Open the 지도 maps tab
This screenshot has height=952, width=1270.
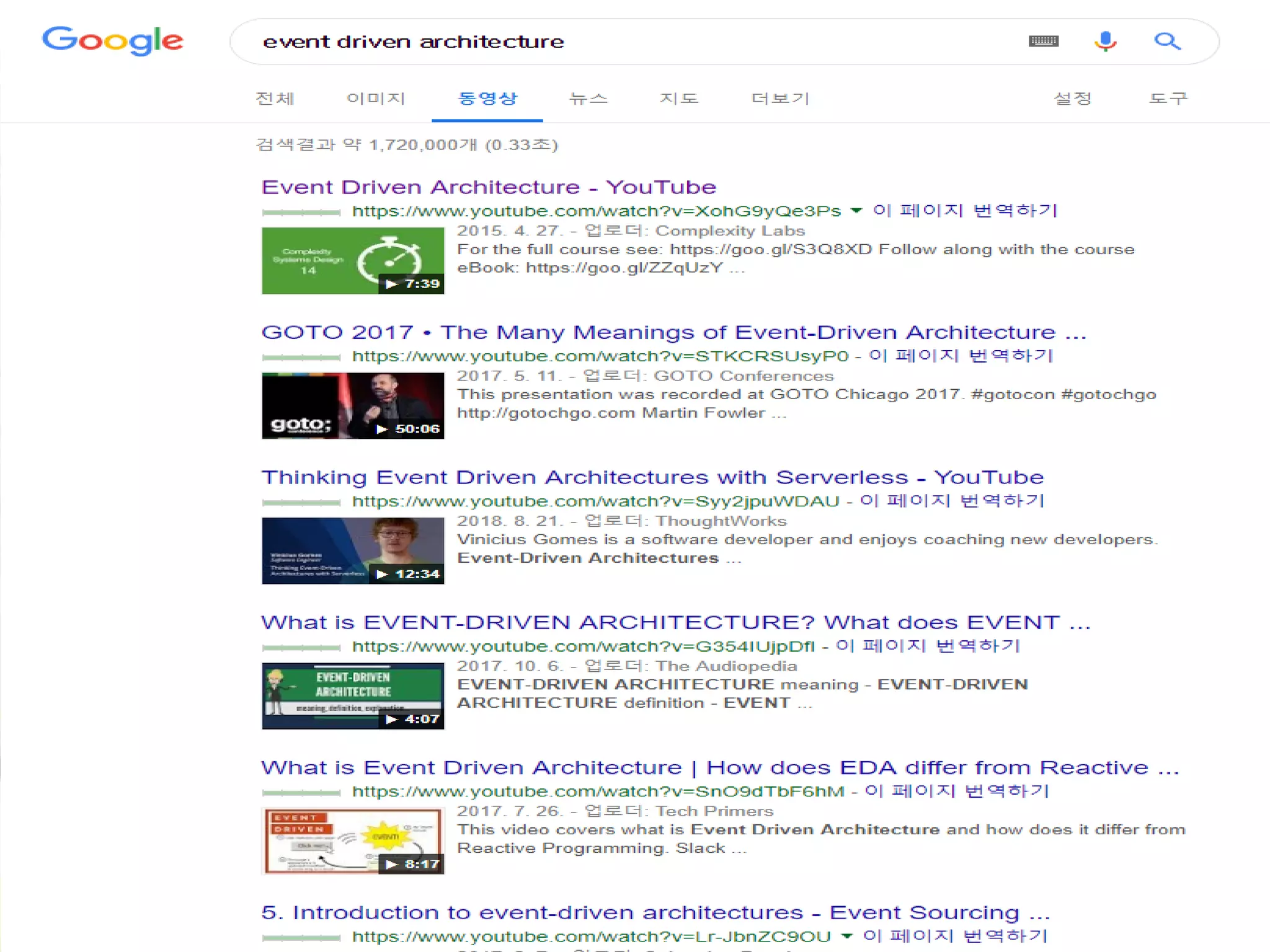pyautogui.click(x=678, y=99)
